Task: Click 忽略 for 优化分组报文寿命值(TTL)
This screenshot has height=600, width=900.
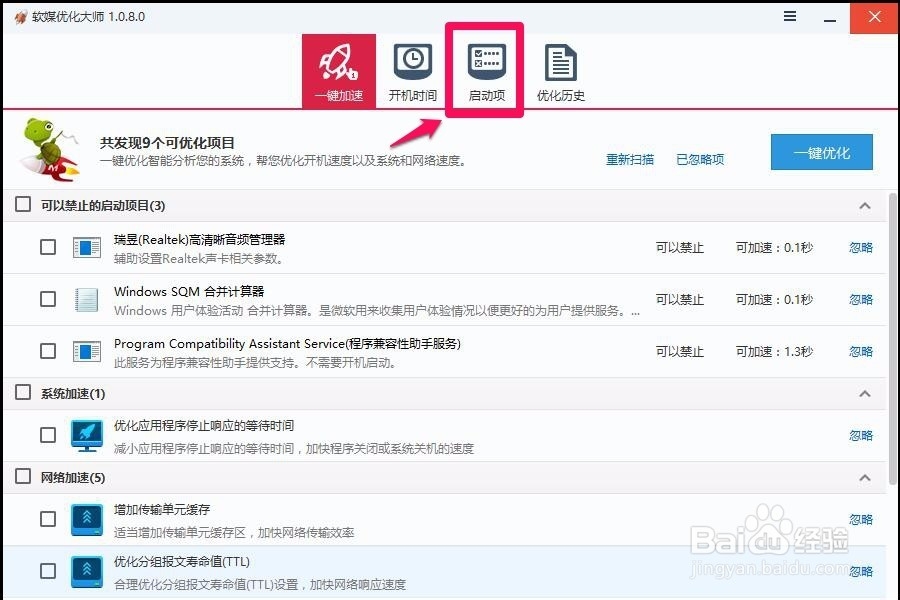Action: [860, 571]
